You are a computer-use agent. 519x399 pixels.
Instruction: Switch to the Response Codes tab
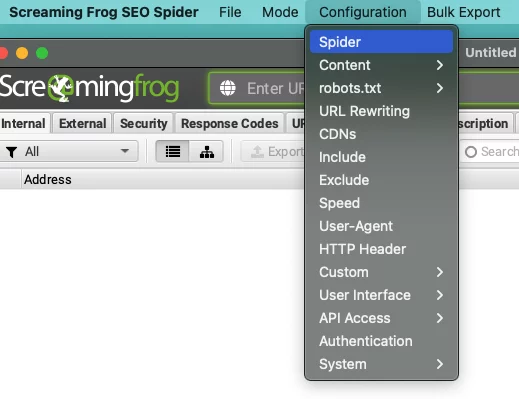click(230, 124)
